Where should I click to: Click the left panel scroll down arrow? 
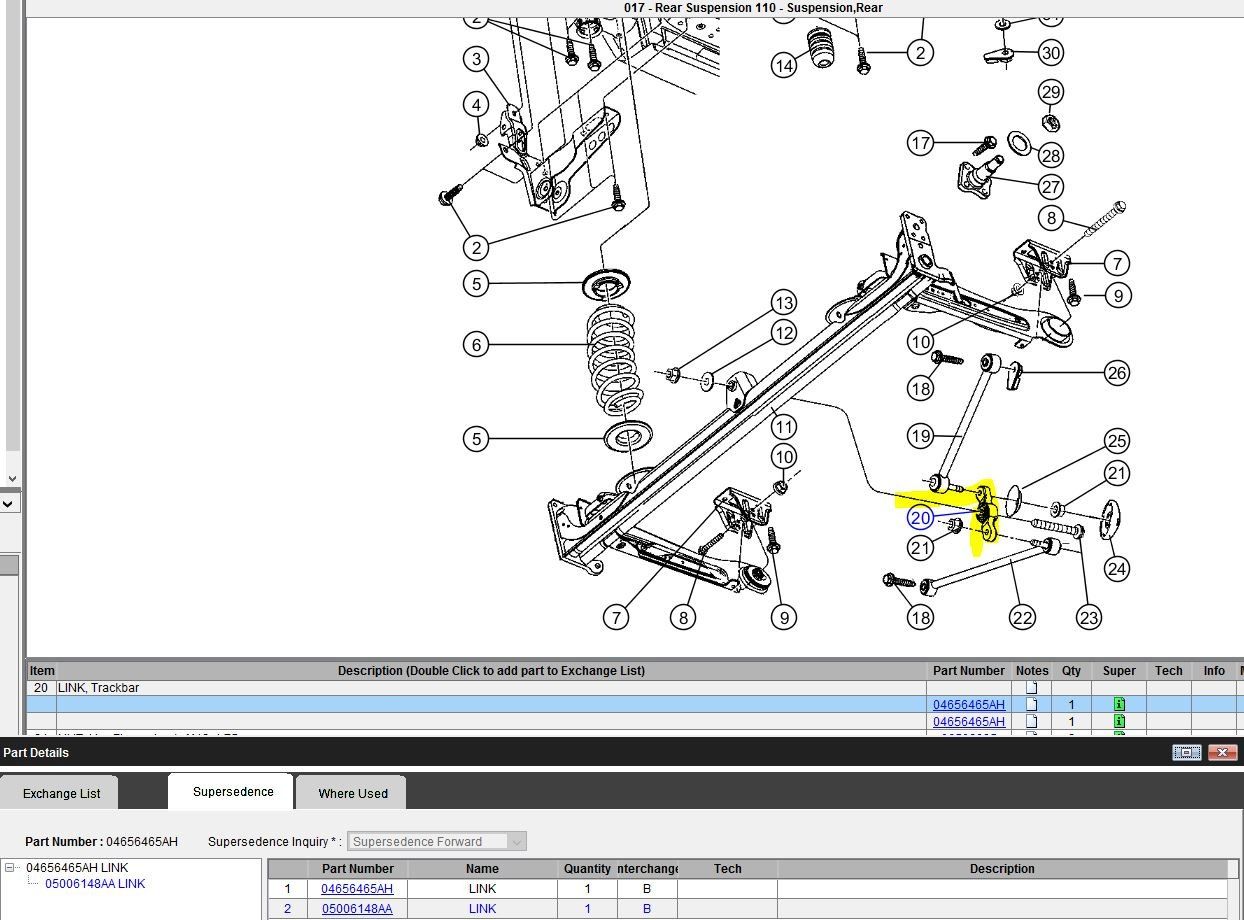[x=11, y=479]
